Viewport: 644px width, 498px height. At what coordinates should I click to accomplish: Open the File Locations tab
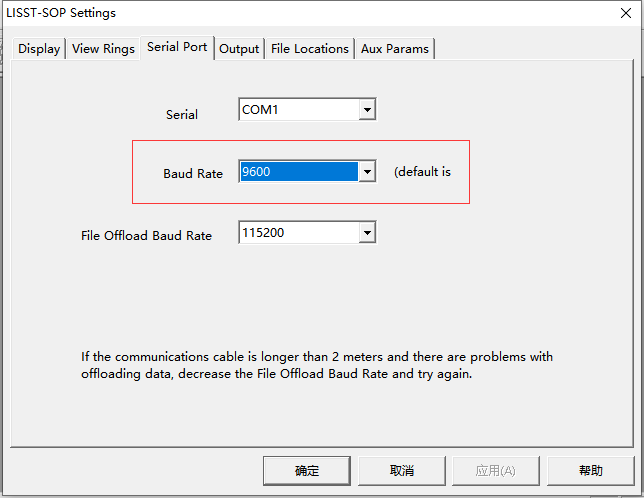(x=310, y=49)
